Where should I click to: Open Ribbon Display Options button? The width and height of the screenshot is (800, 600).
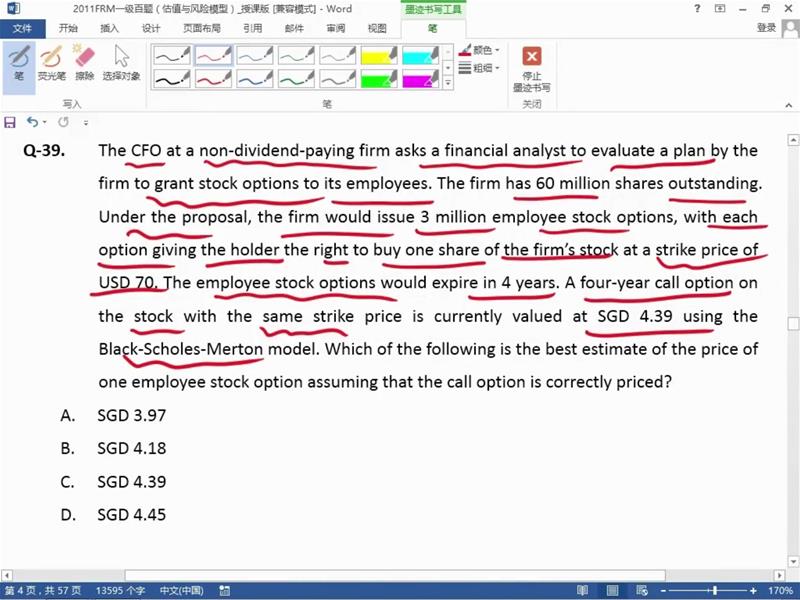pyautogui.click(x=720, y=9)
